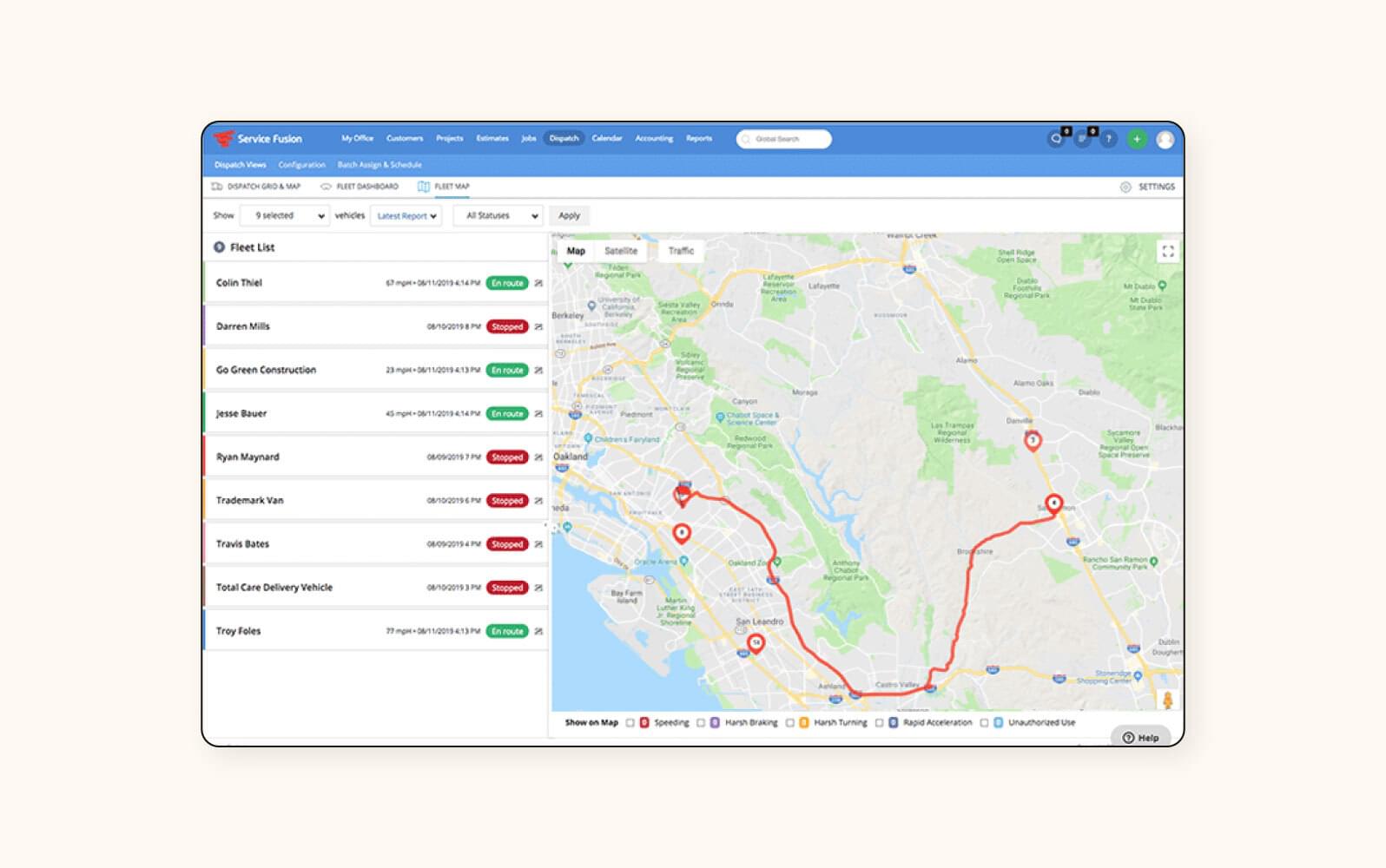The height and width of the screenshot is (868, 1386).
Task: Click the vehicle pin above Oracle Arena
Action: (682, 533)
